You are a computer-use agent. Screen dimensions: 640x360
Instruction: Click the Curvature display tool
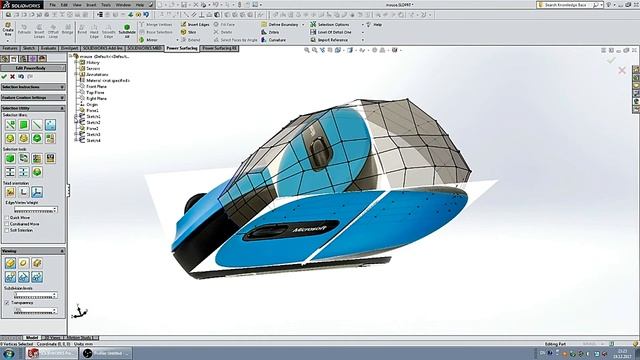[273, 40]
